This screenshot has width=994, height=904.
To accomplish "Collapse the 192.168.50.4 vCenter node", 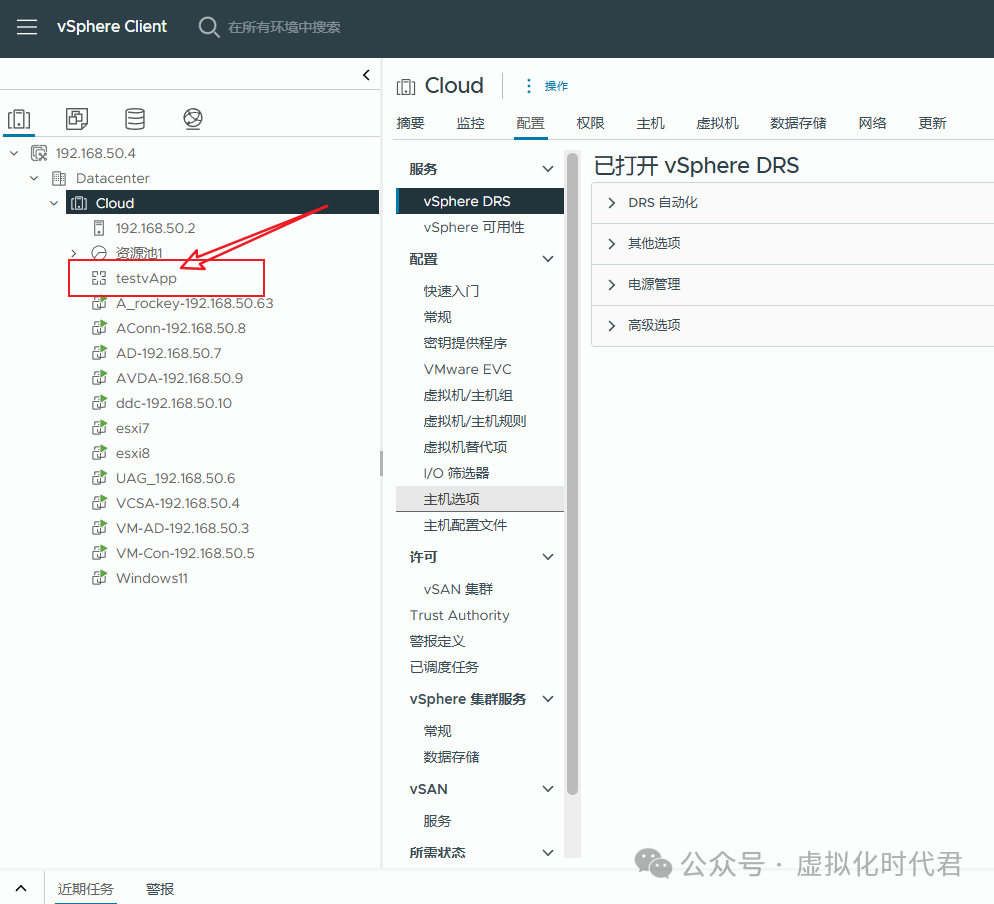I will coord(14,153).
